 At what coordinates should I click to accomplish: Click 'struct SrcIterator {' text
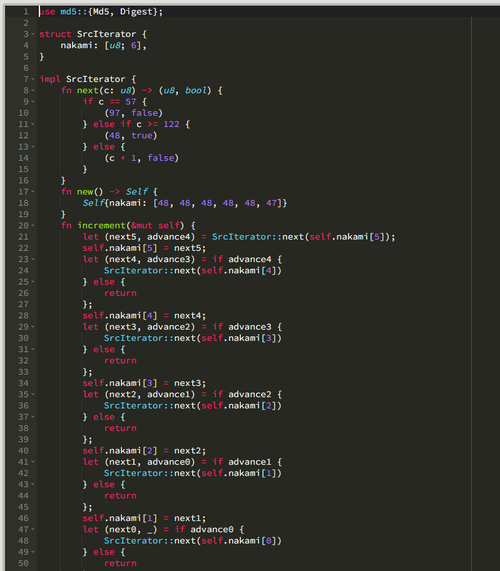[x=93, y=34]
